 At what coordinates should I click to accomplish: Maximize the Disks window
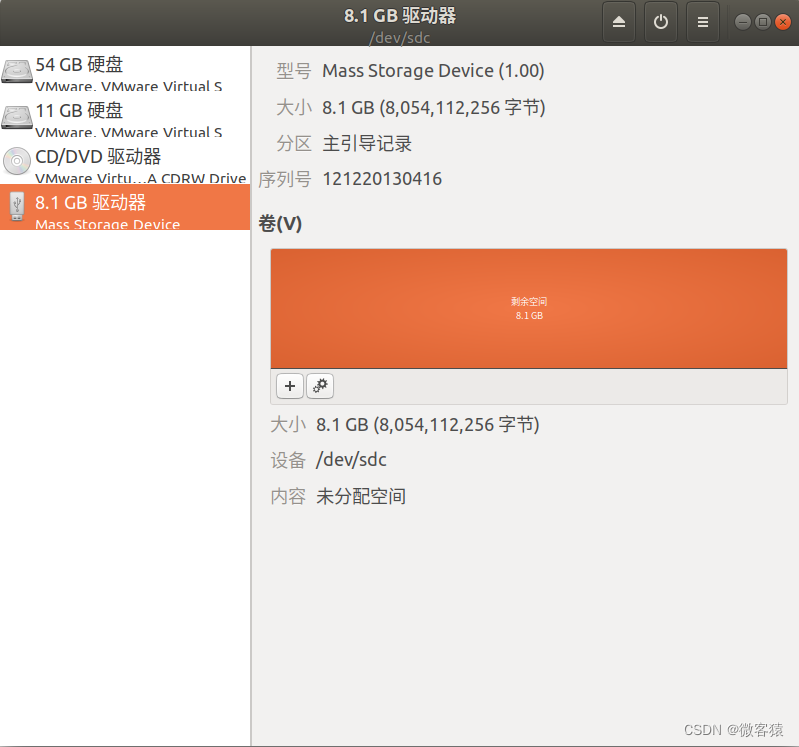763,22
